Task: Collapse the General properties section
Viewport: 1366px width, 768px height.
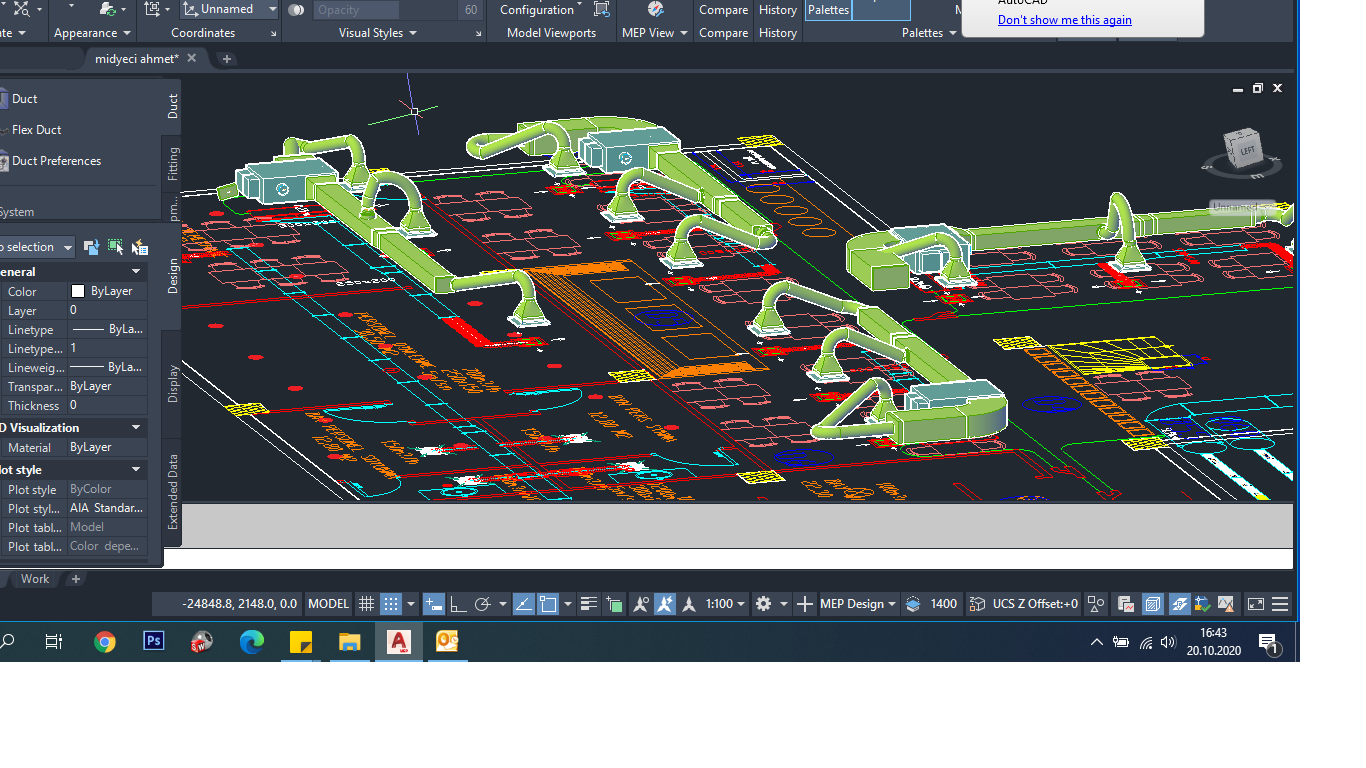Action: (x=136, y=272)
